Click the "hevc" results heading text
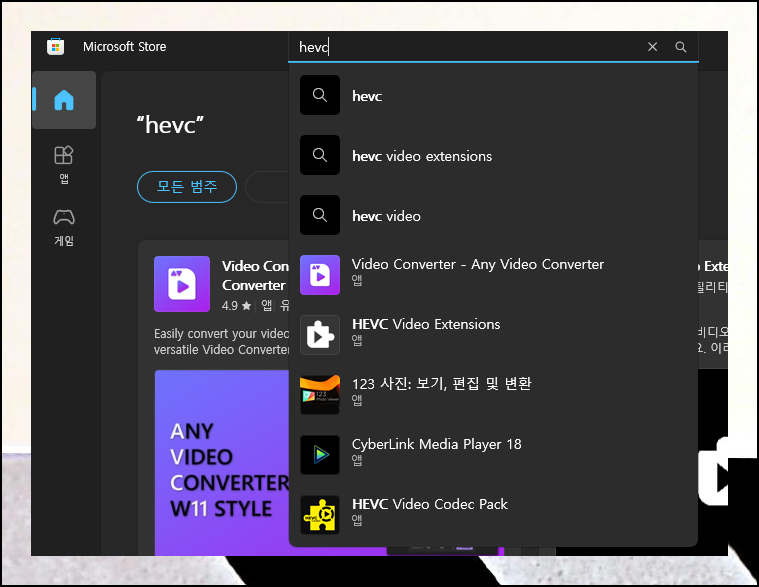Viewport: 759px width, 587px height. [170, 125]
